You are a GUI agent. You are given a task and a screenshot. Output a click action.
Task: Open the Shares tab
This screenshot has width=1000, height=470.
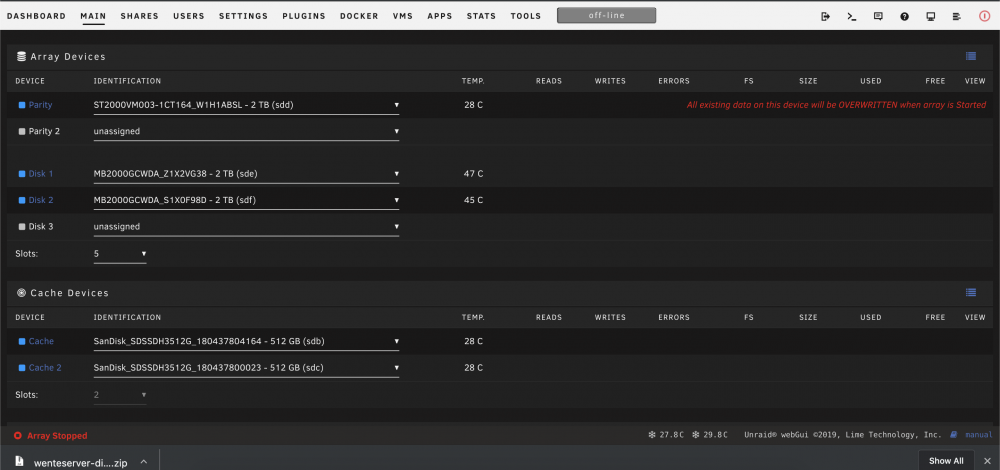coord(139,16)
